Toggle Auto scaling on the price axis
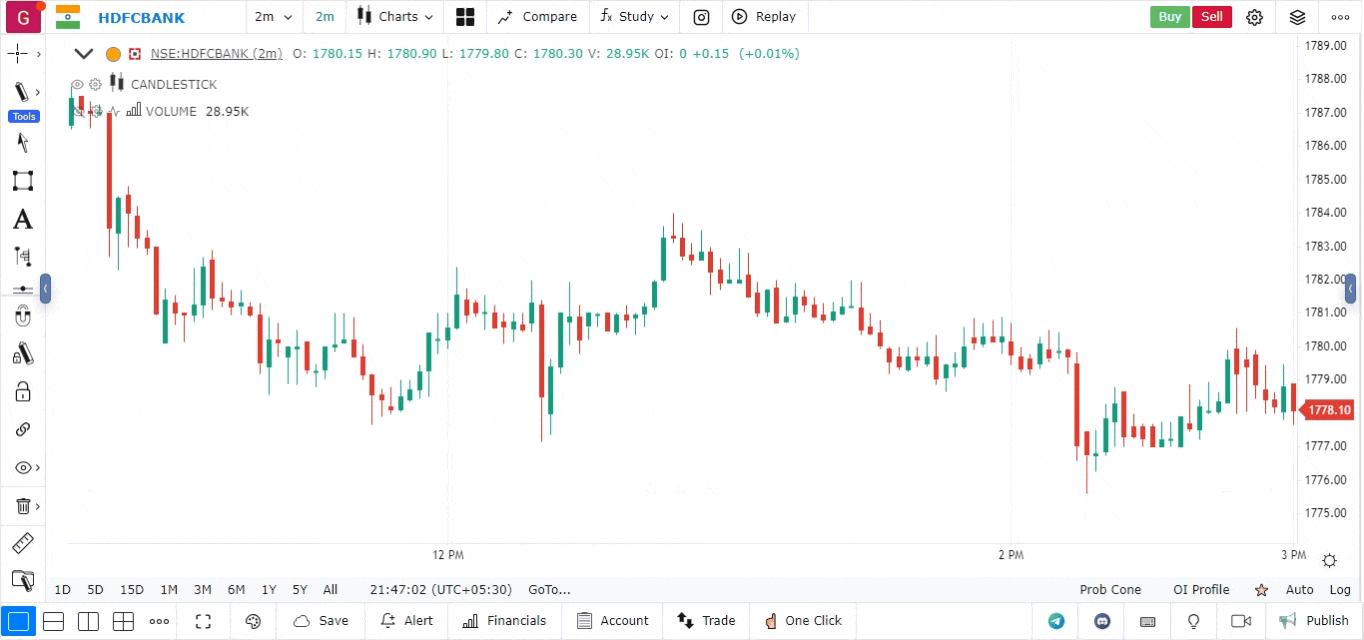Viewport: 1364px width, 640px height. click(x=1299, y=590)
